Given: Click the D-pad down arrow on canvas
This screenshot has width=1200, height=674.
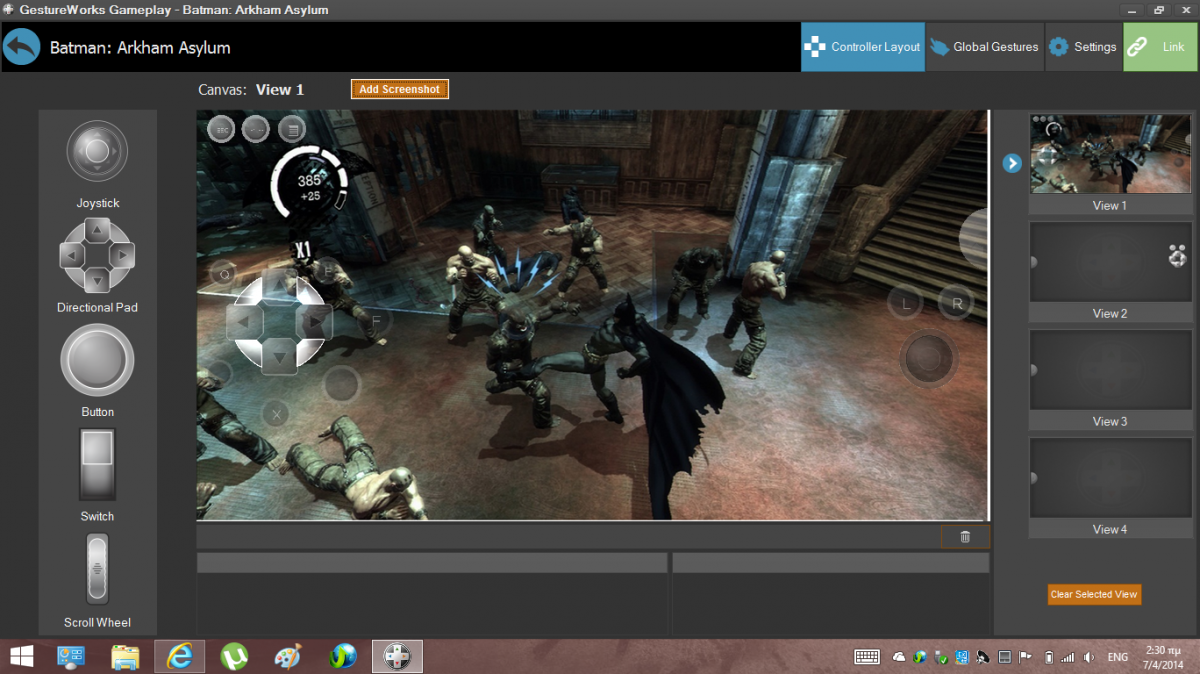Looking at the screenshot, I should [x=280, y=355].
